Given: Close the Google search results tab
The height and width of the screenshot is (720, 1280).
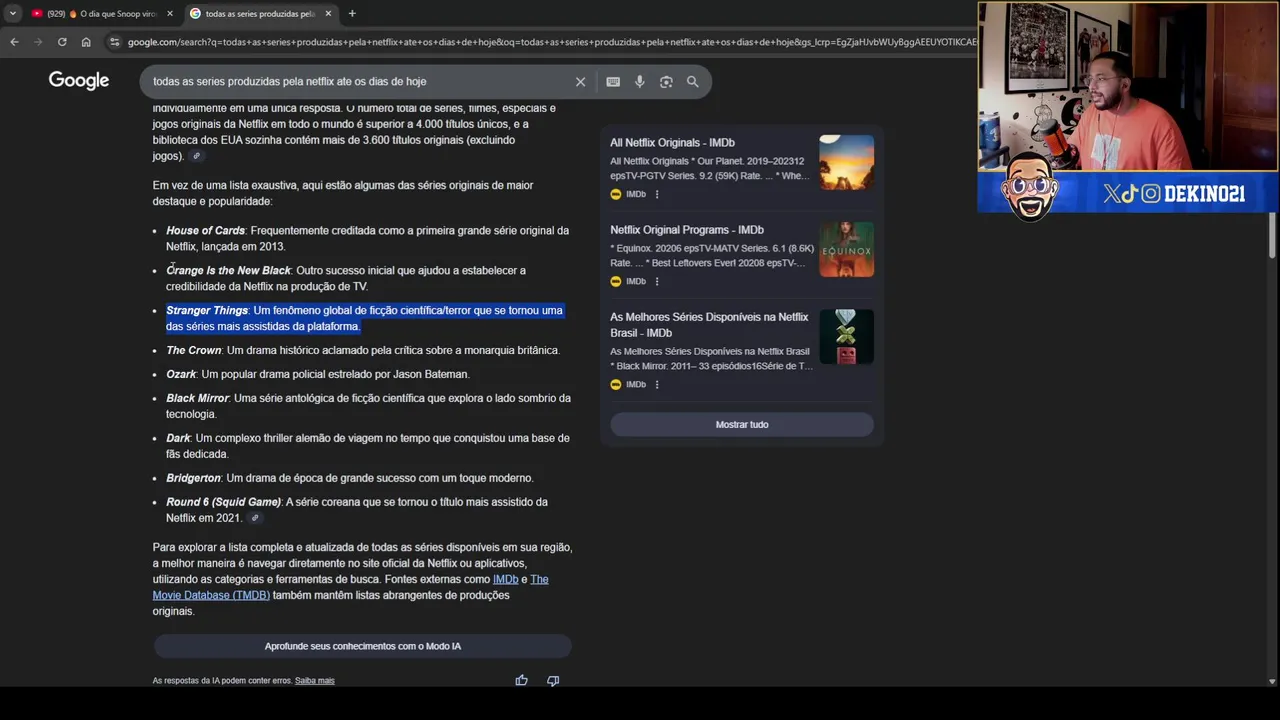Looking at the screenshot, I should pos(328,14).
